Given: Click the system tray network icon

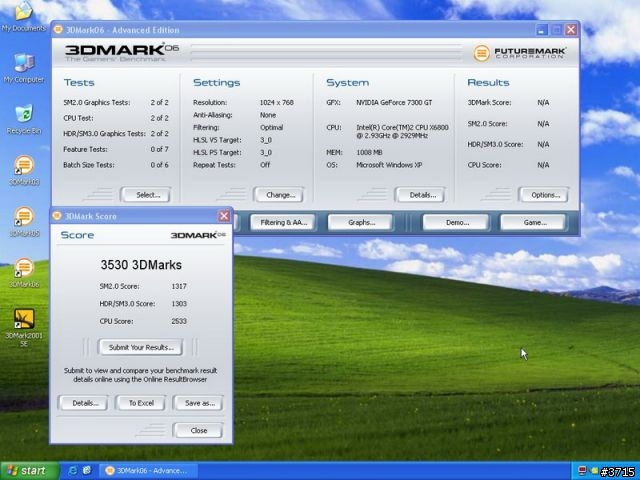Looking at the screenshot, I should click(582, 471).
